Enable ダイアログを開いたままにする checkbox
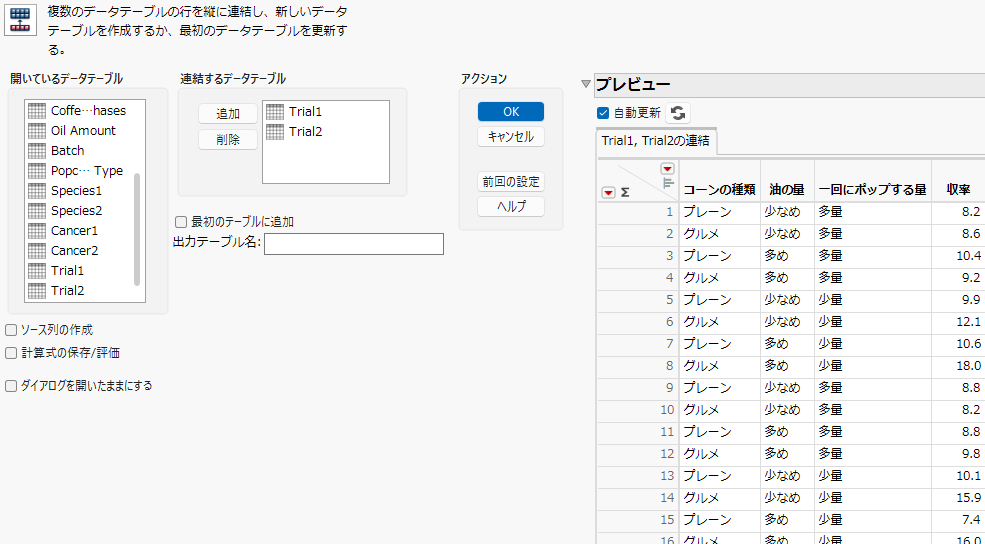Viewport: 985px width, 544px height. (x=11, y=386)
